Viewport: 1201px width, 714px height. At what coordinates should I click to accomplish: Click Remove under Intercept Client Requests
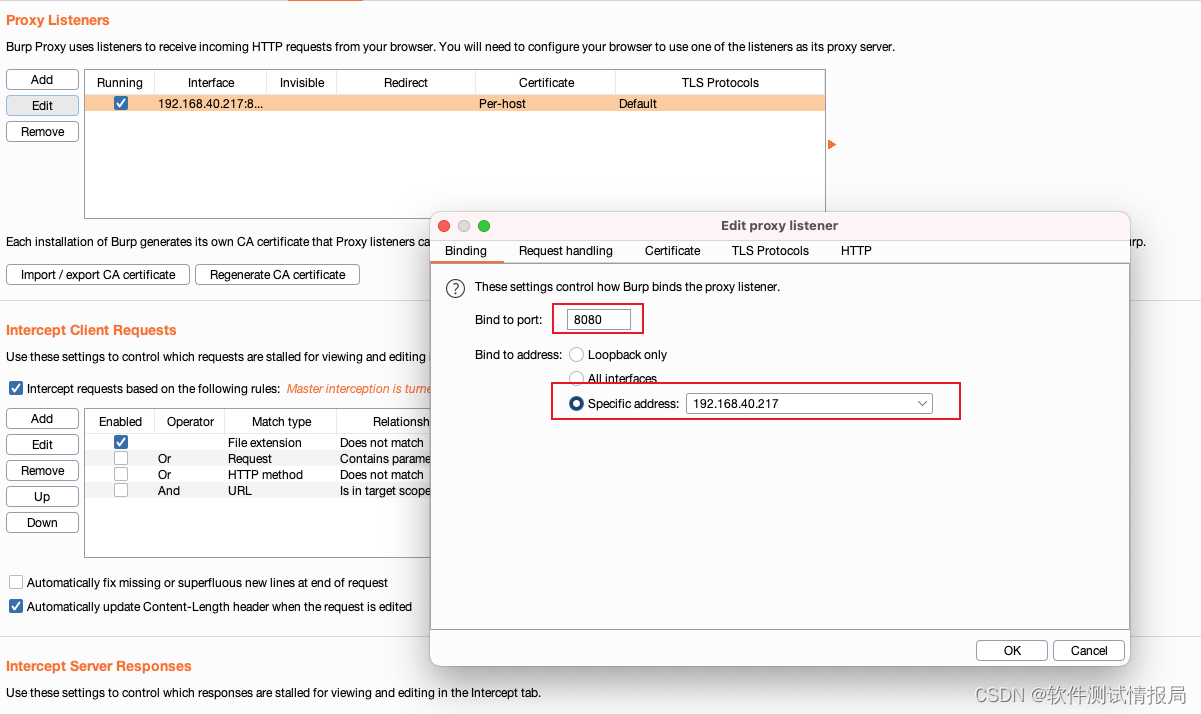point(42,471)
